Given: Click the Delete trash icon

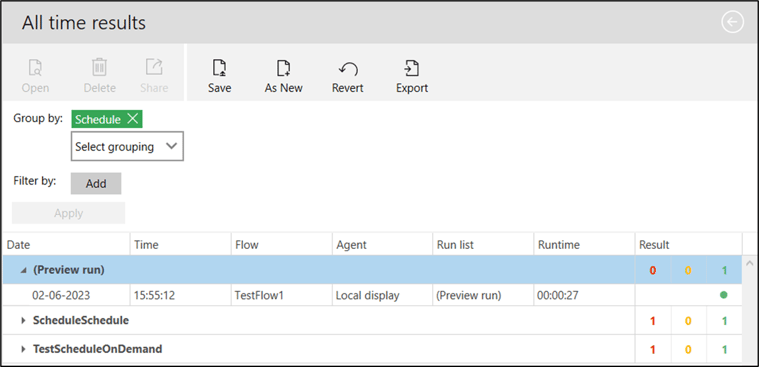Looking at the screenshot, I should click(x=99, y=67).
